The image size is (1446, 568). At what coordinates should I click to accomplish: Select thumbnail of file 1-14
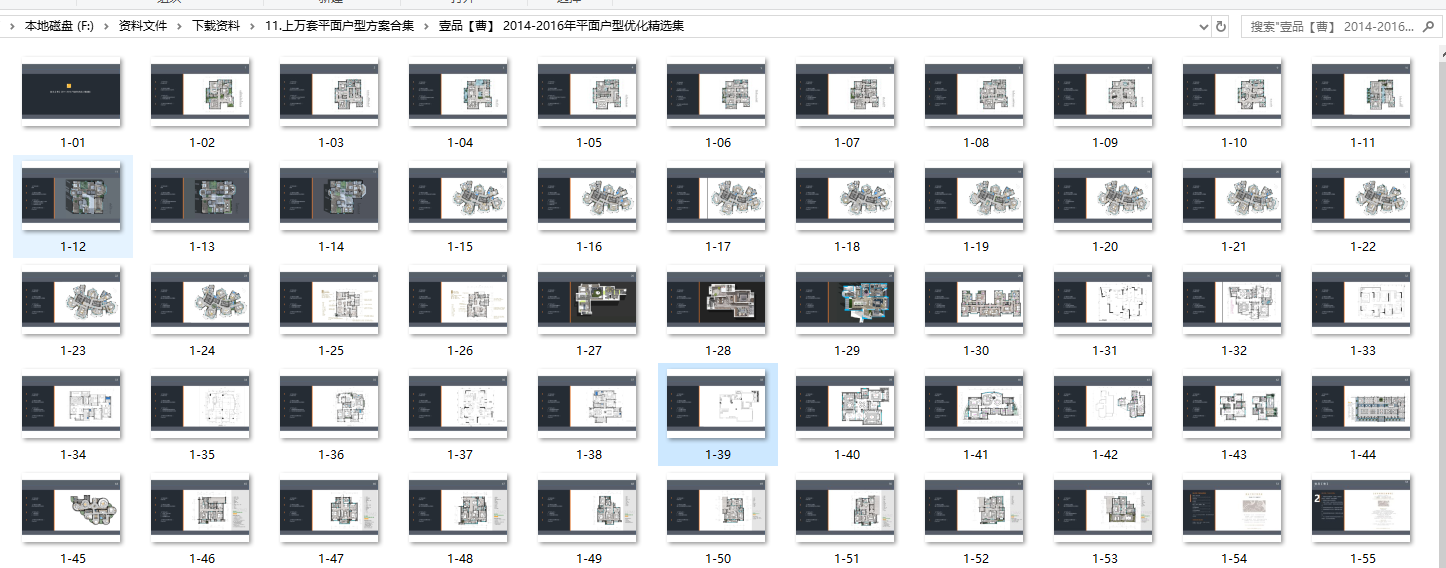point(329,195)
